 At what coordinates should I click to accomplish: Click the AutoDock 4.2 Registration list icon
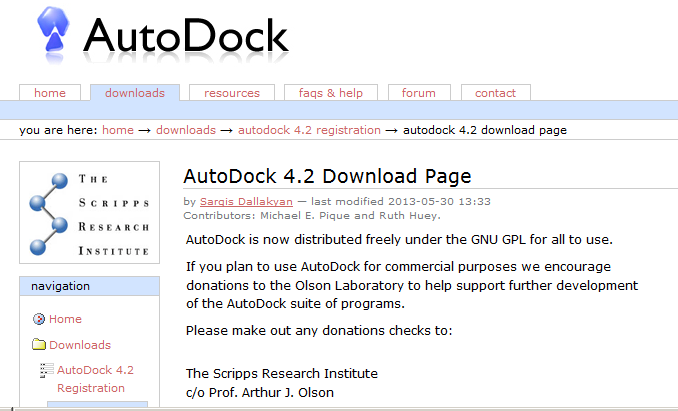click(x=47, y=370)
